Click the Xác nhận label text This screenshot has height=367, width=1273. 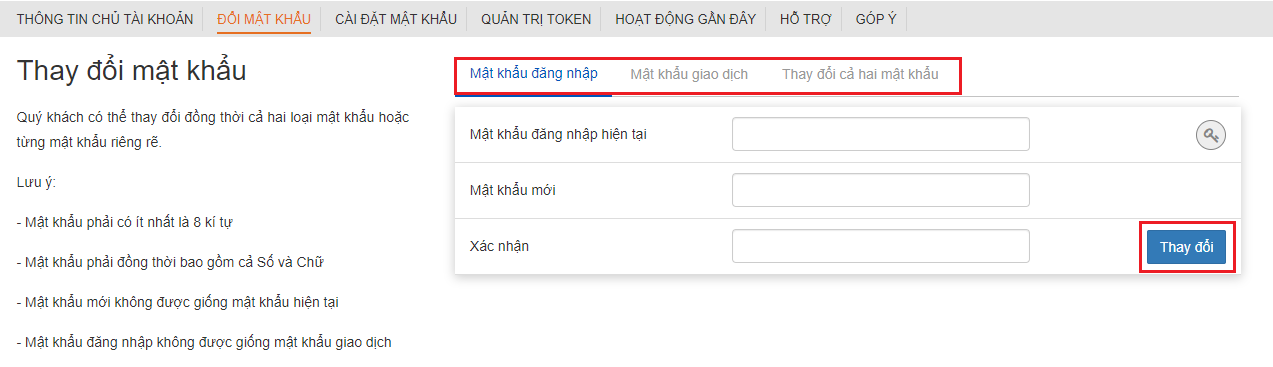[499, 246]
